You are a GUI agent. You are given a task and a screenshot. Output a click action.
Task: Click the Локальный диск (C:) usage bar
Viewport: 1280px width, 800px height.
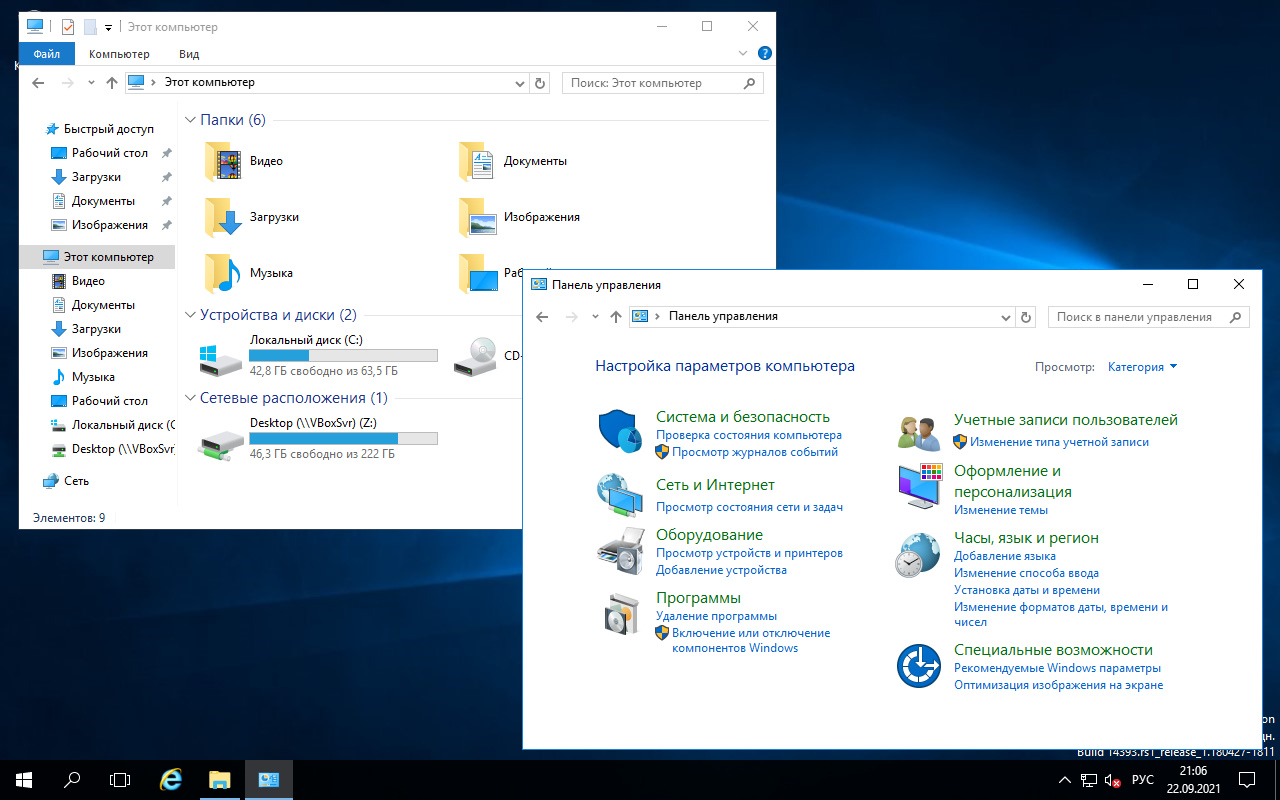click(x=343, y=355)
